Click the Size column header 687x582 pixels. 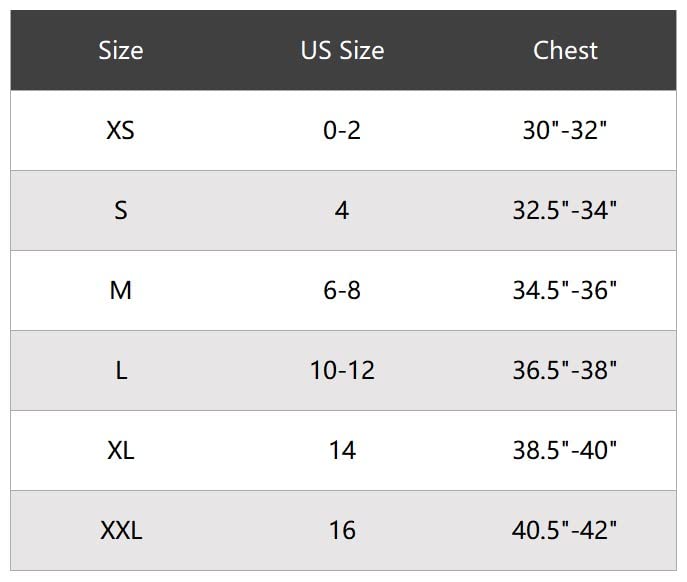pos(121,51)
